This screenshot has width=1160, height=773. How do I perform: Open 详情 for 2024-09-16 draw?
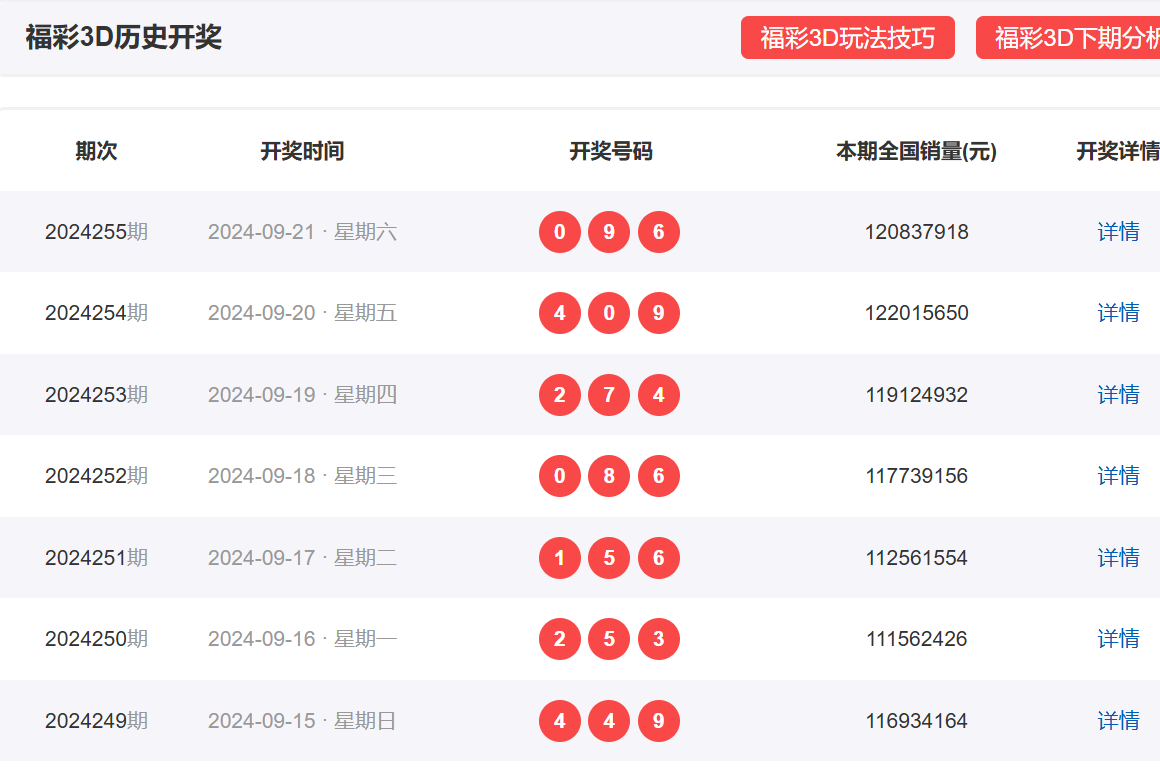coord(1118,639)
